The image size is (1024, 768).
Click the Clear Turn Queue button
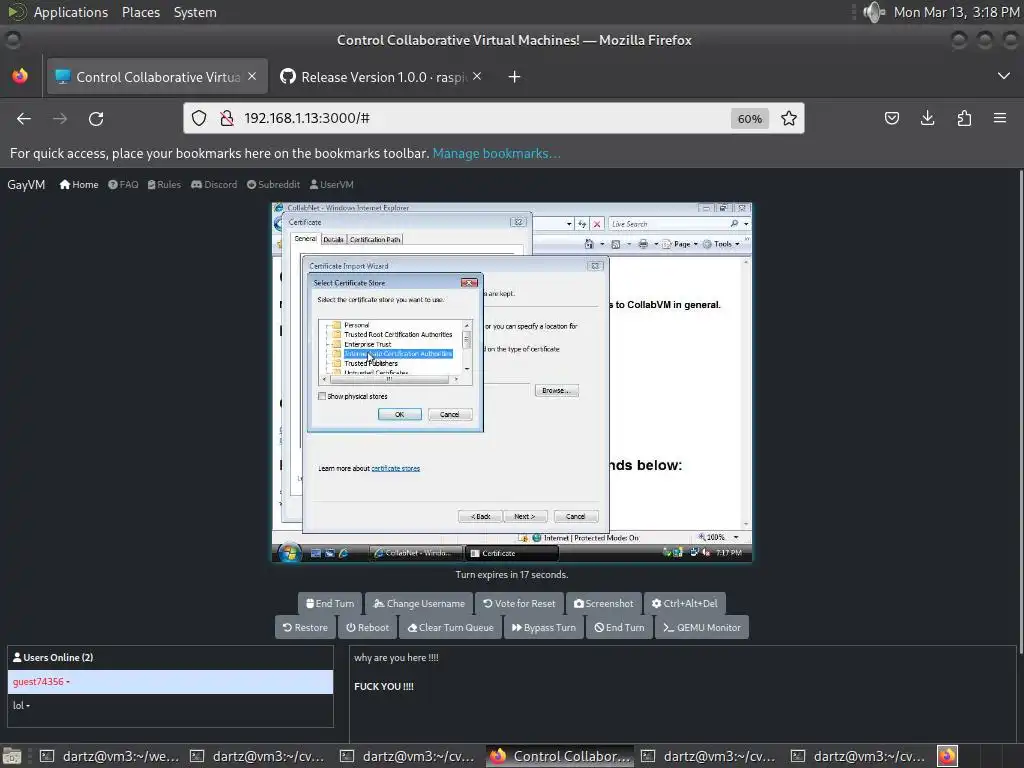[x=451, y=628]
